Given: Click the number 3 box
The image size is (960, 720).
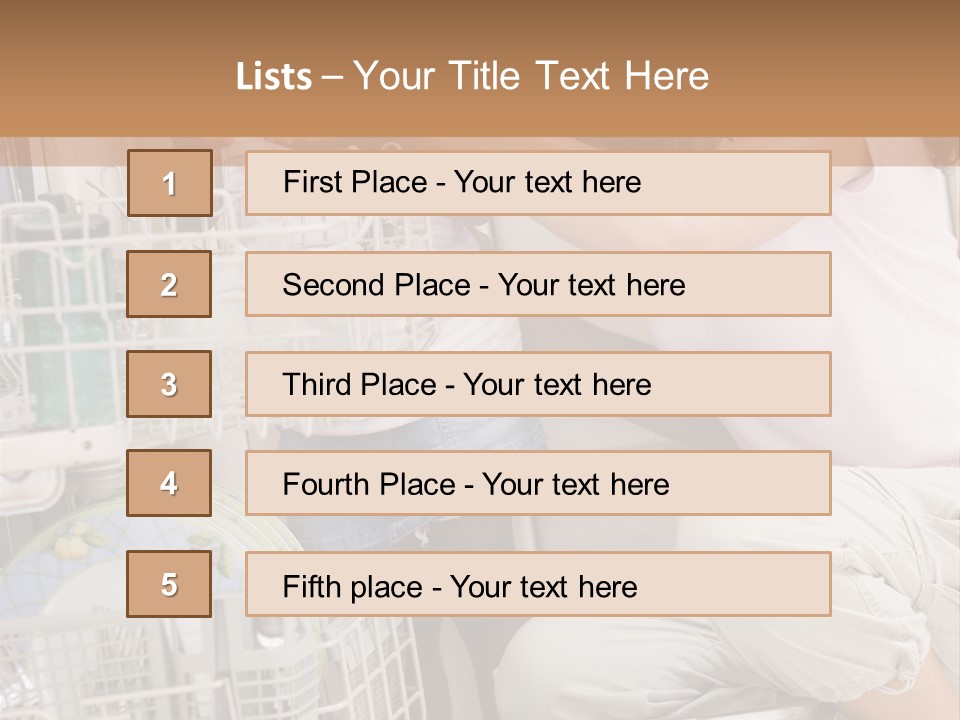Looking at the screenshot, I should [169, 384].
